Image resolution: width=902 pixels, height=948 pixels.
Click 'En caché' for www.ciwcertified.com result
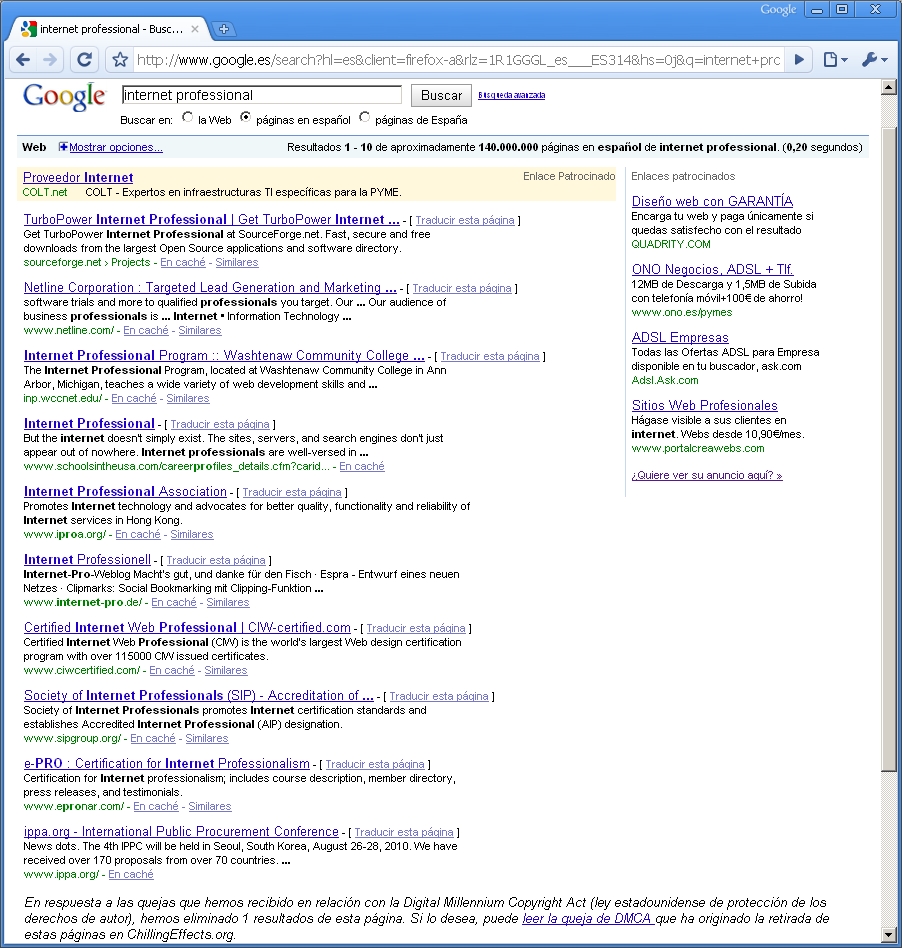click(x=172, y=670)
